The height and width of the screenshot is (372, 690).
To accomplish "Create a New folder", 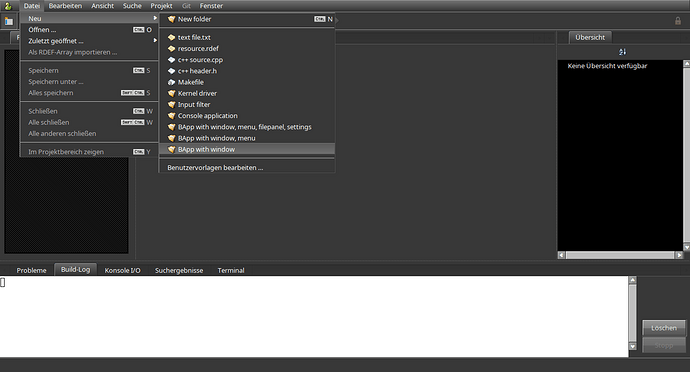I will pos(247,19).
